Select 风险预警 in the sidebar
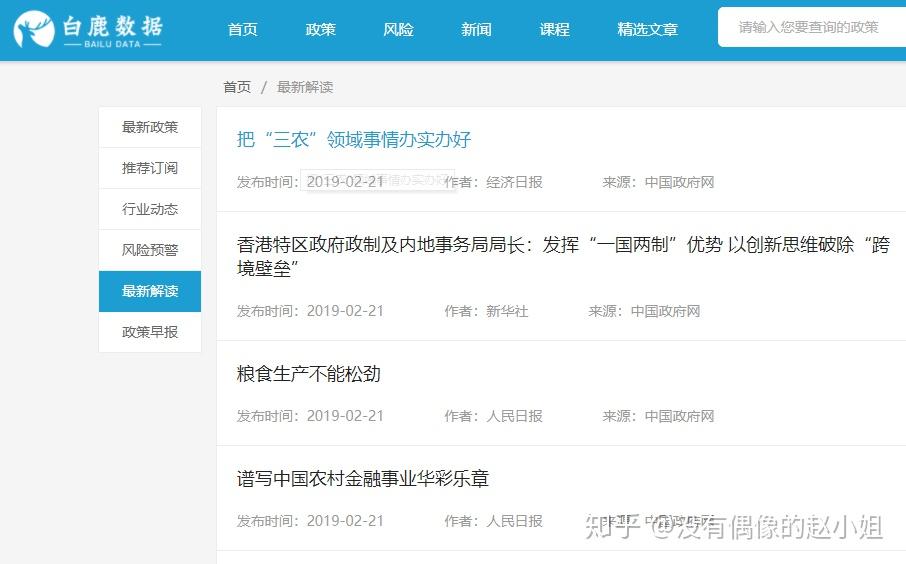906x564 pixels. tap(150, 250)
